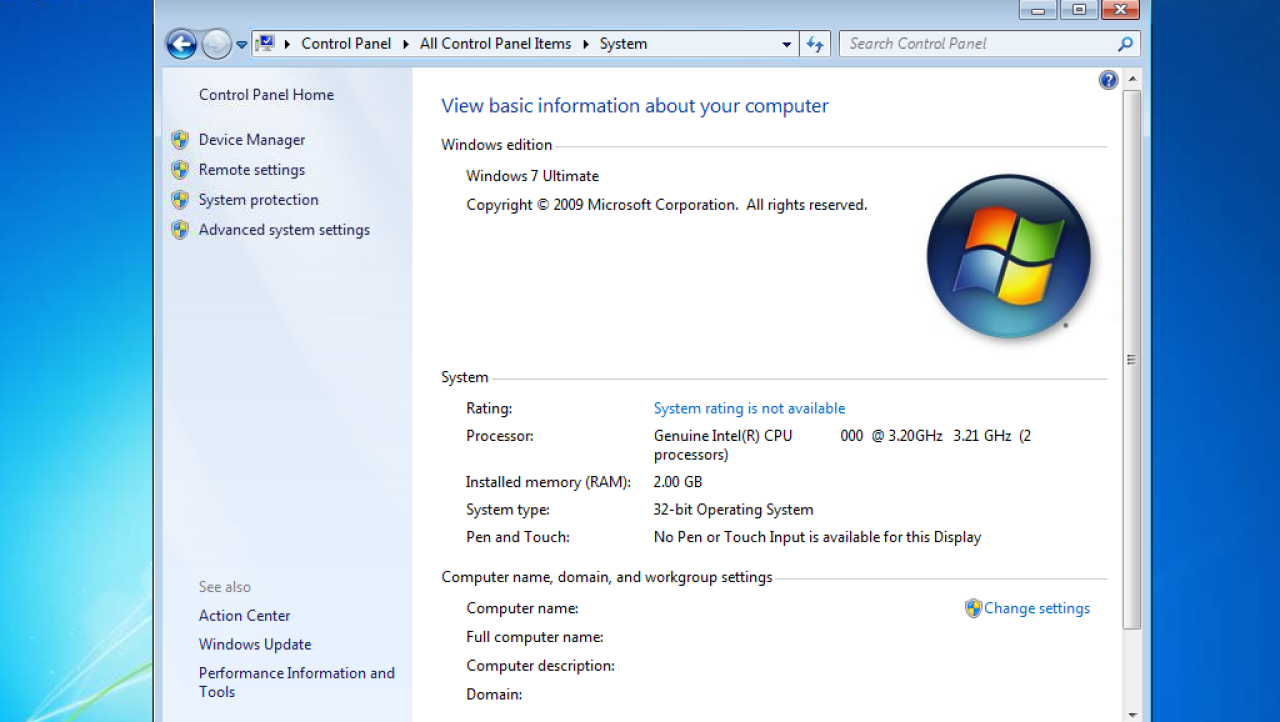Viewport: 1280px width, 722px height.
Task: Click the scrollbar down arrow
Action: point(1132,714)
